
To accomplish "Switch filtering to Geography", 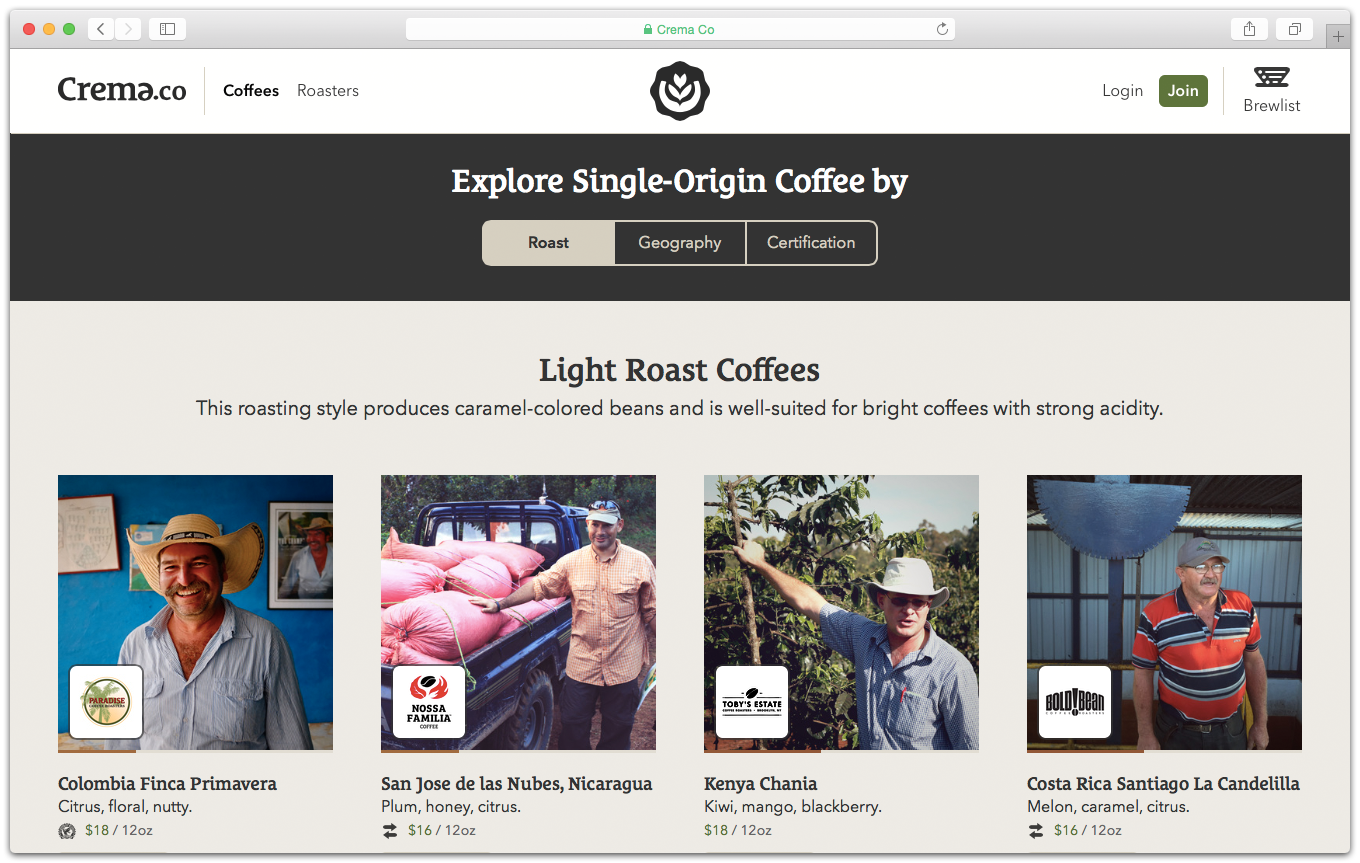I will (x=679, y=242).
